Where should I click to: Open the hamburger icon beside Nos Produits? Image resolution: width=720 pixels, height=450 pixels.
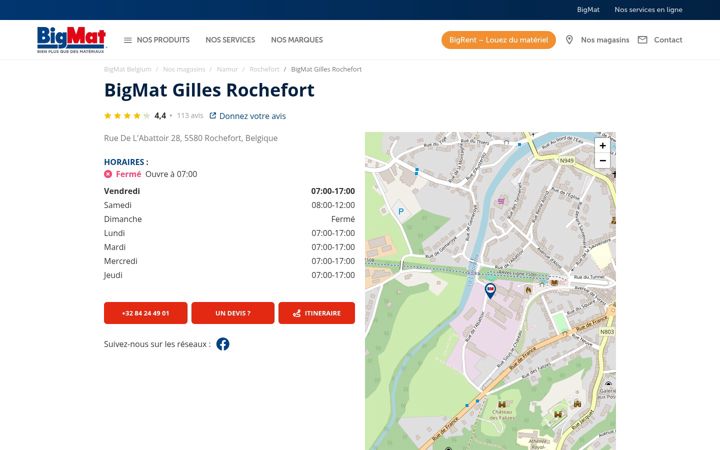[x=128, y=40]
